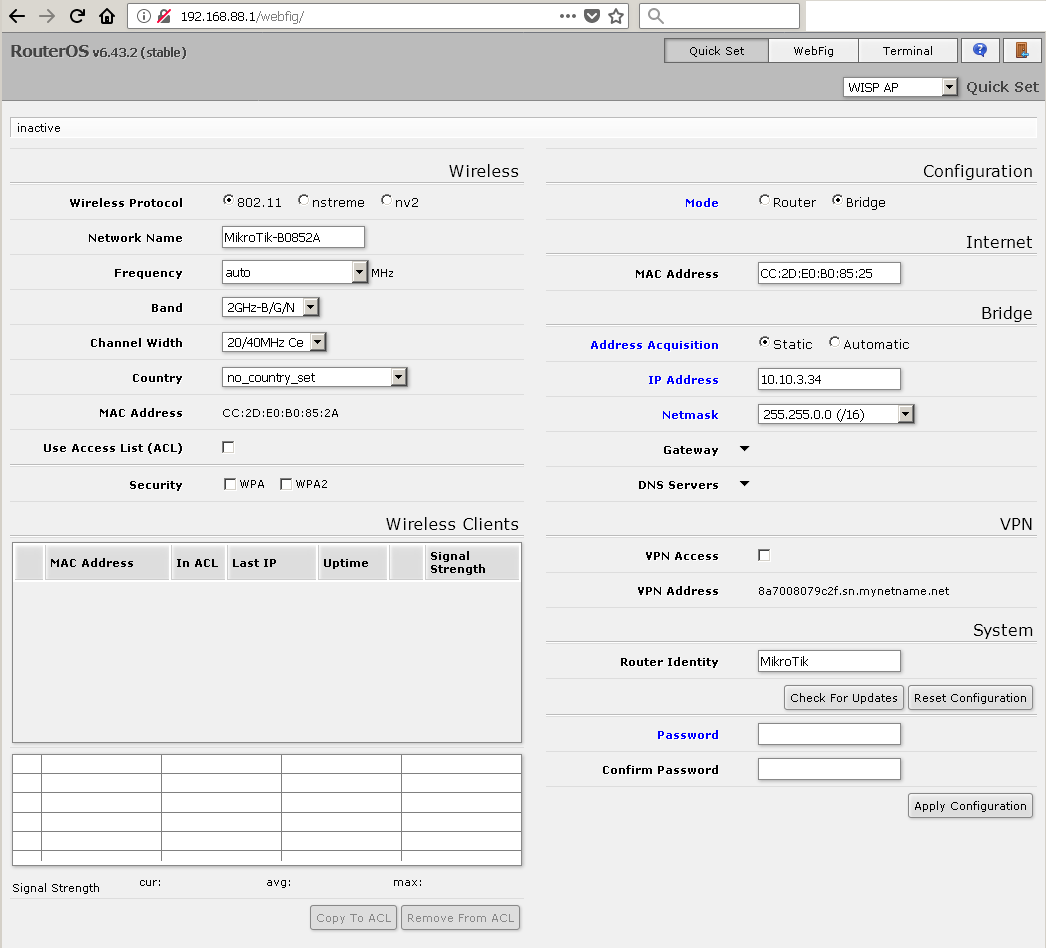The image size is (1046, 948).
Task: Bookmark this page with star icon
Action: point(616,16)
